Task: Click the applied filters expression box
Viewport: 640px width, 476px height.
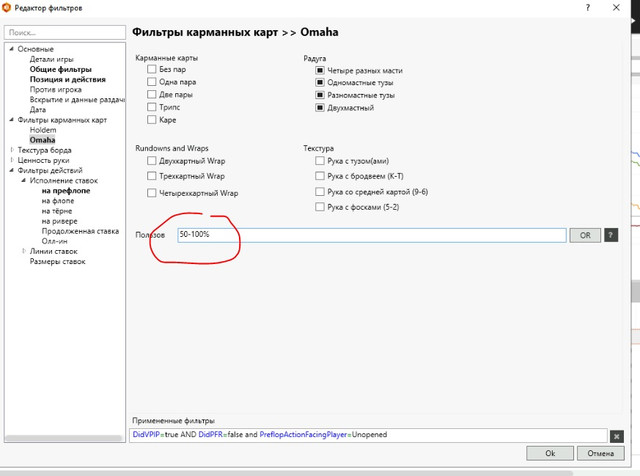Action: coord(368,435)
